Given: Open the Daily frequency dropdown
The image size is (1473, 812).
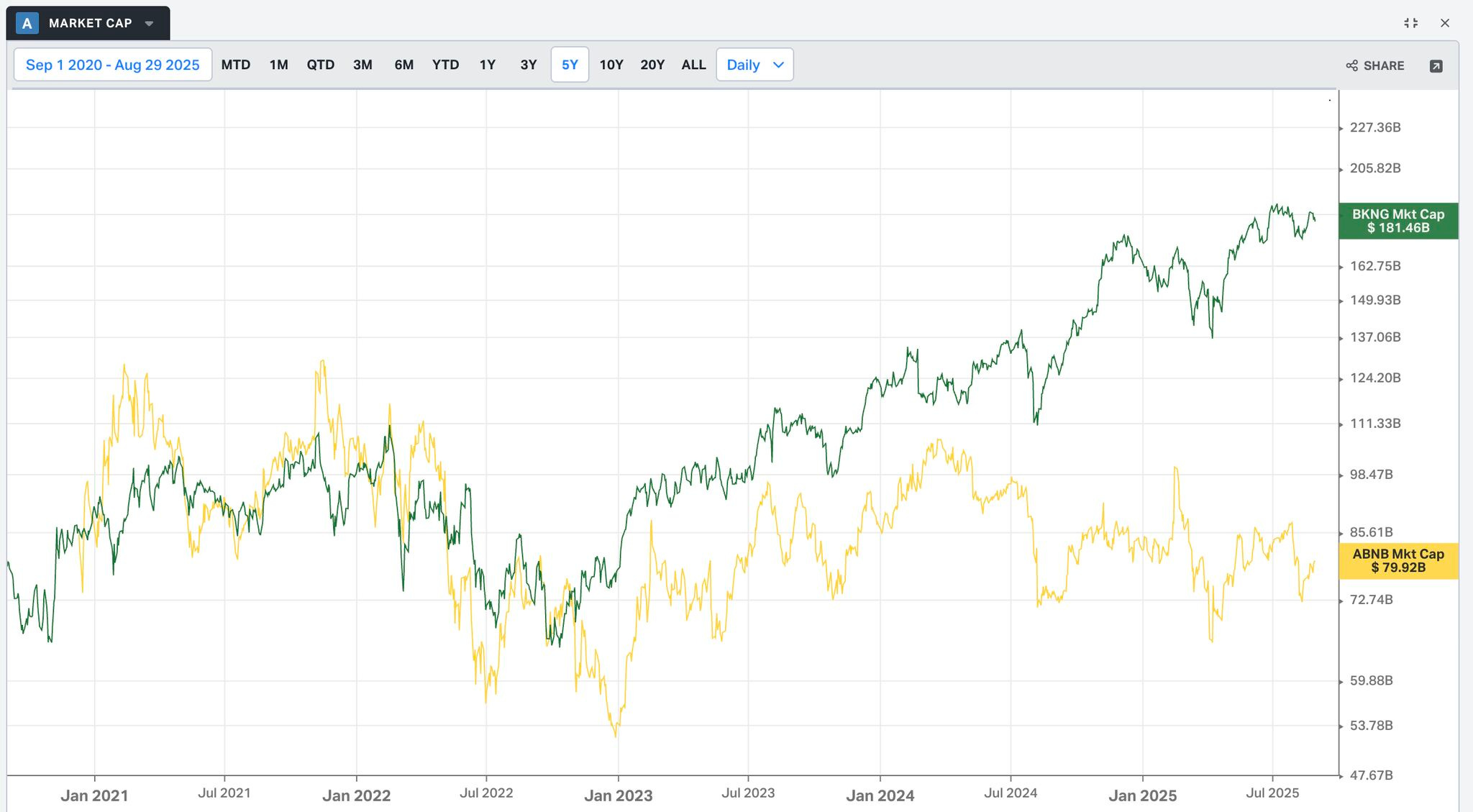Looking at the screenshot, I should point(754,65).
